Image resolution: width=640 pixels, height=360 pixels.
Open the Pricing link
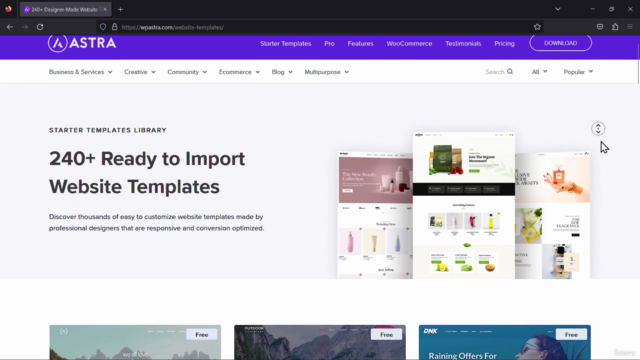click(504, 43)
